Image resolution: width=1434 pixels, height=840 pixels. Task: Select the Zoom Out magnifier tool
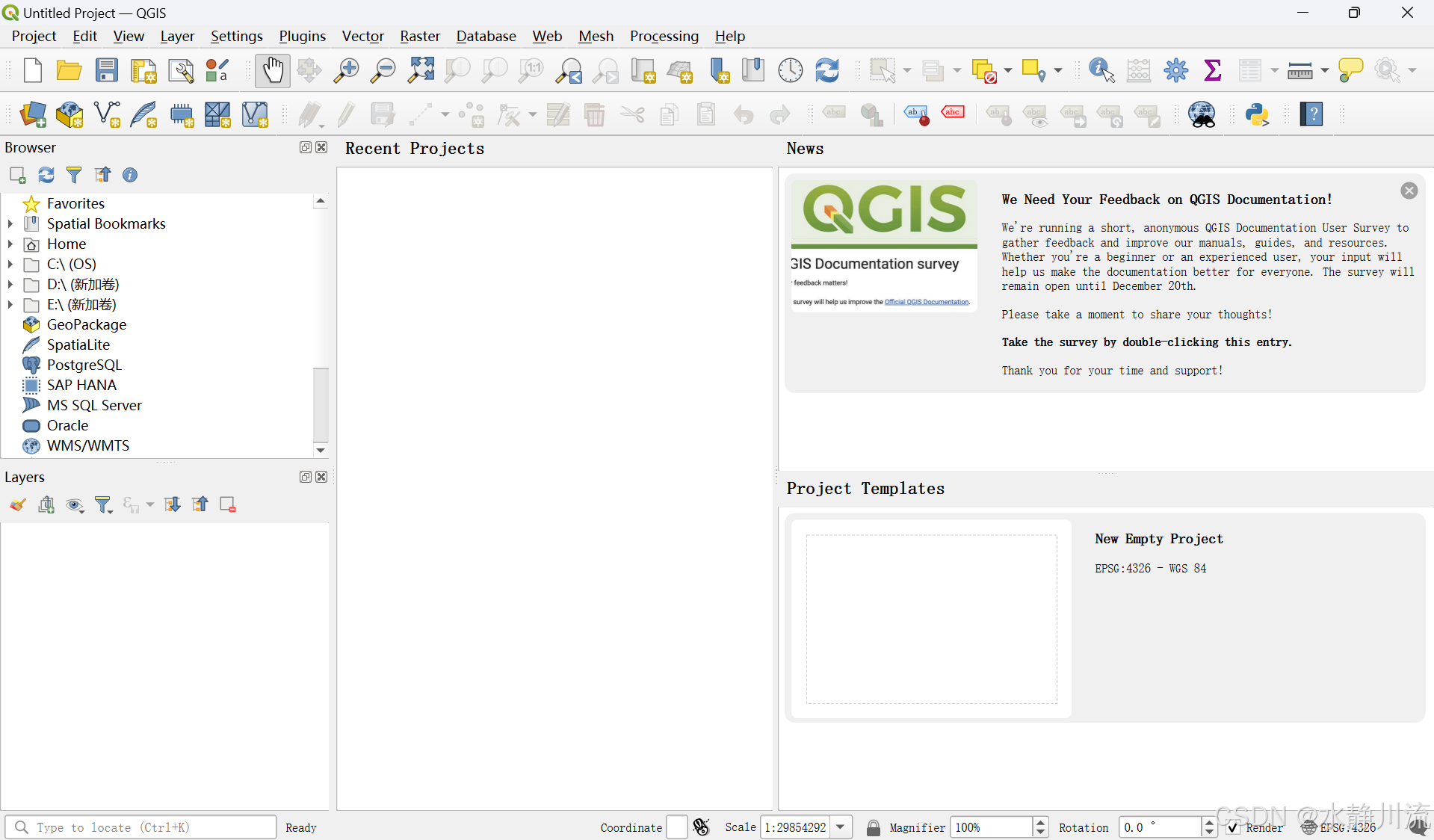point(383,70)
